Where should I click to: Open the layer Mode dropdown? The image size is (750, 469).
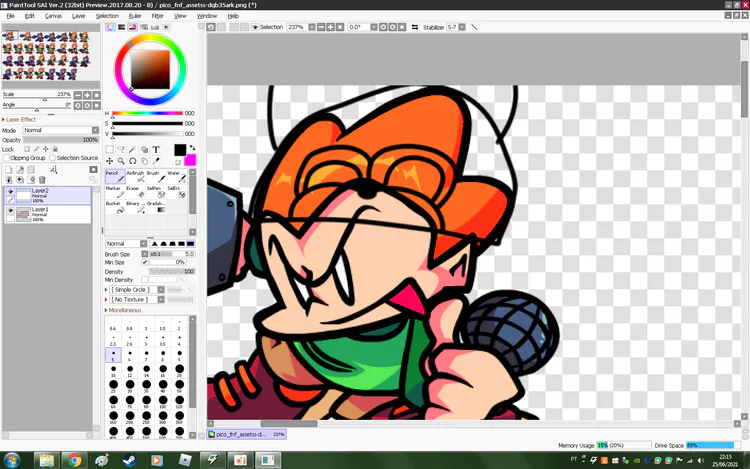[61, 130]
